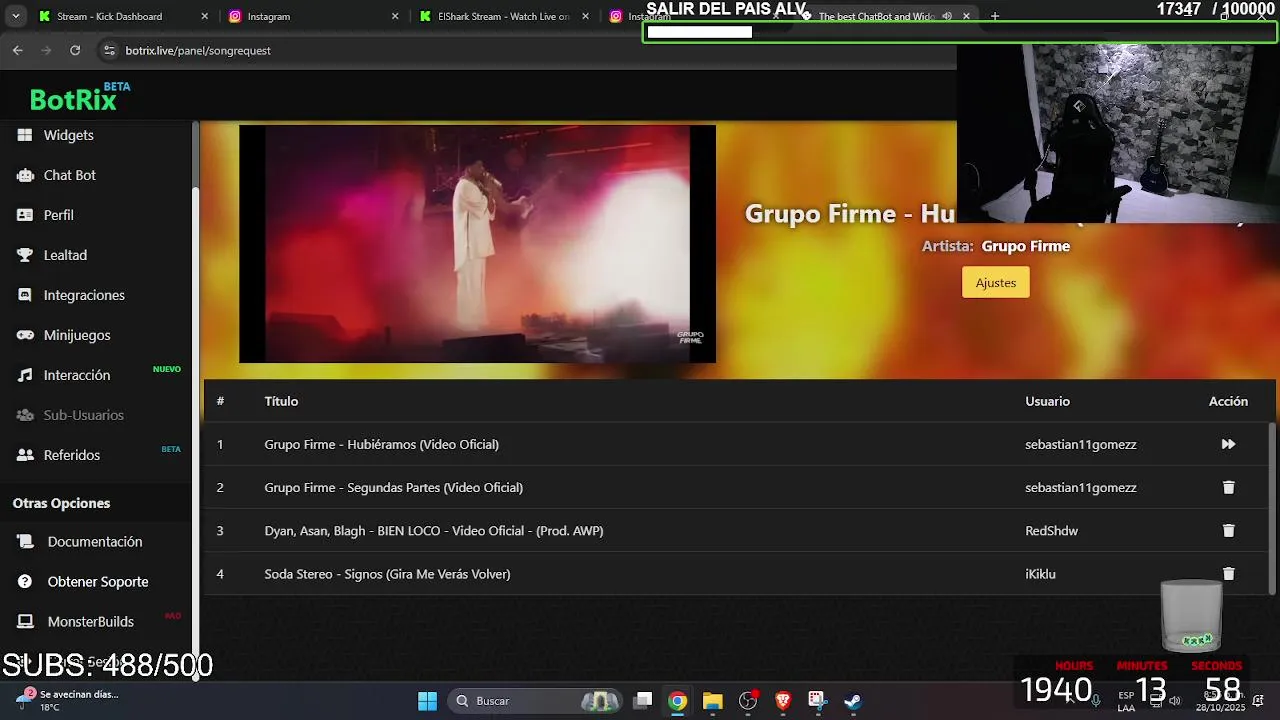Viewport: 1280px width, 720px height.
Task: Open the Referidos menu entry
Action: [x=72, y=455]
